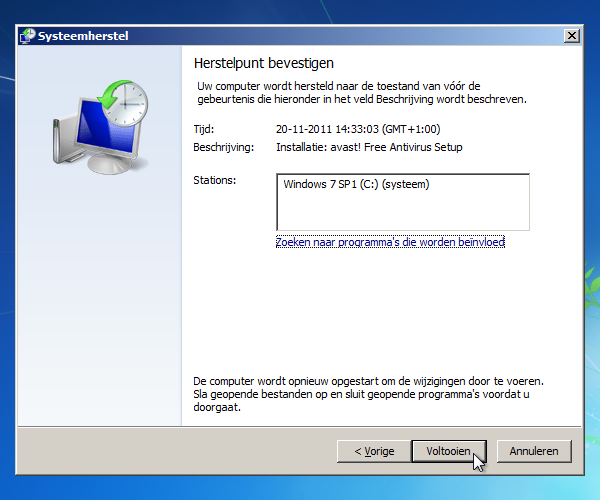
Task: Open 'Zoeken naar programma's die worden beïnvloed' link
Action: (x=390, y=242)
